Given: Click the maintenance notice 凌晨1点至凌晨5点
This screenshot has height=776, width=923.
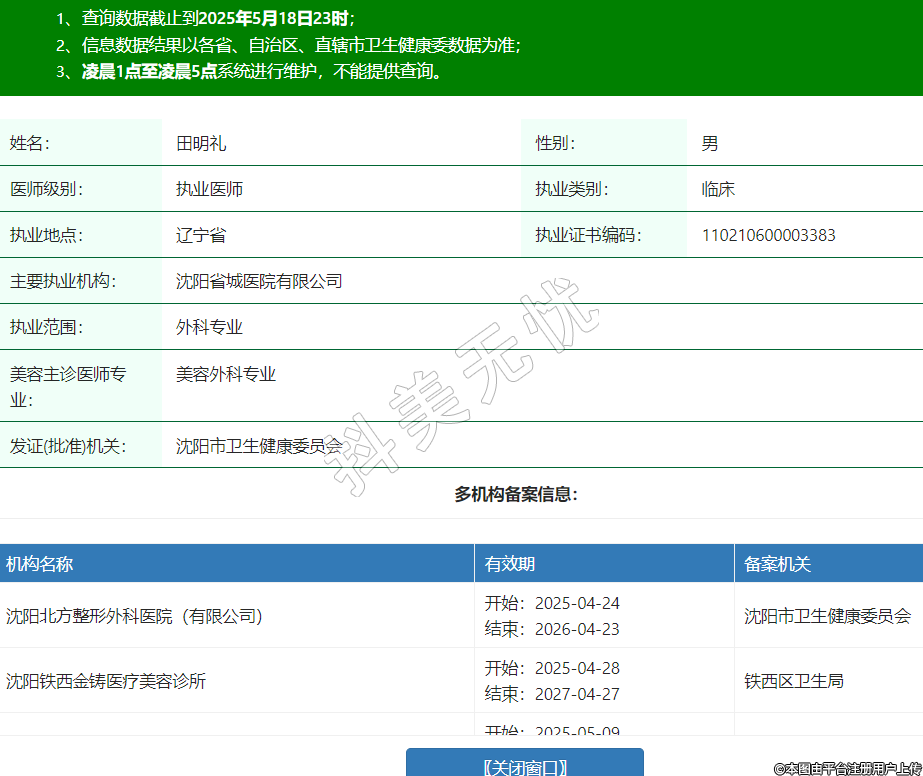Looking at the screenshot, I should tap(149, 71).
